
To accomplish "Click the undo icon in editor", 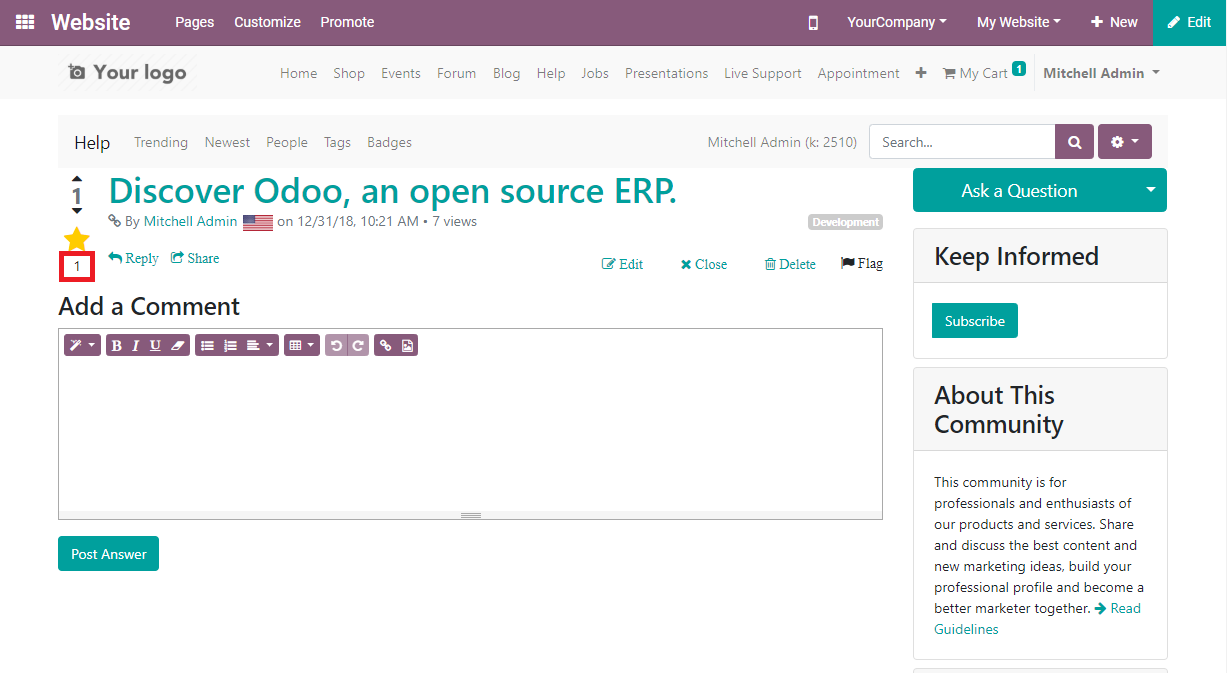I will tap(336, 345).
